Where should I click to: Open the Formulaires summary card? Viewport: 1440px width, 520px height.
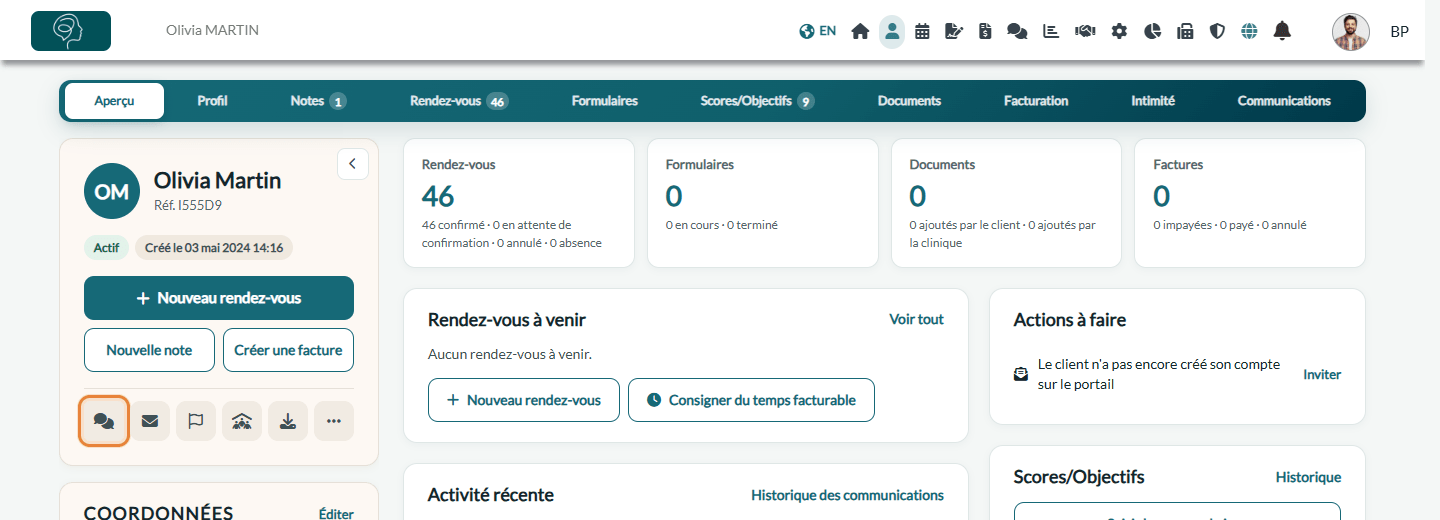click(x=763, y=203)
